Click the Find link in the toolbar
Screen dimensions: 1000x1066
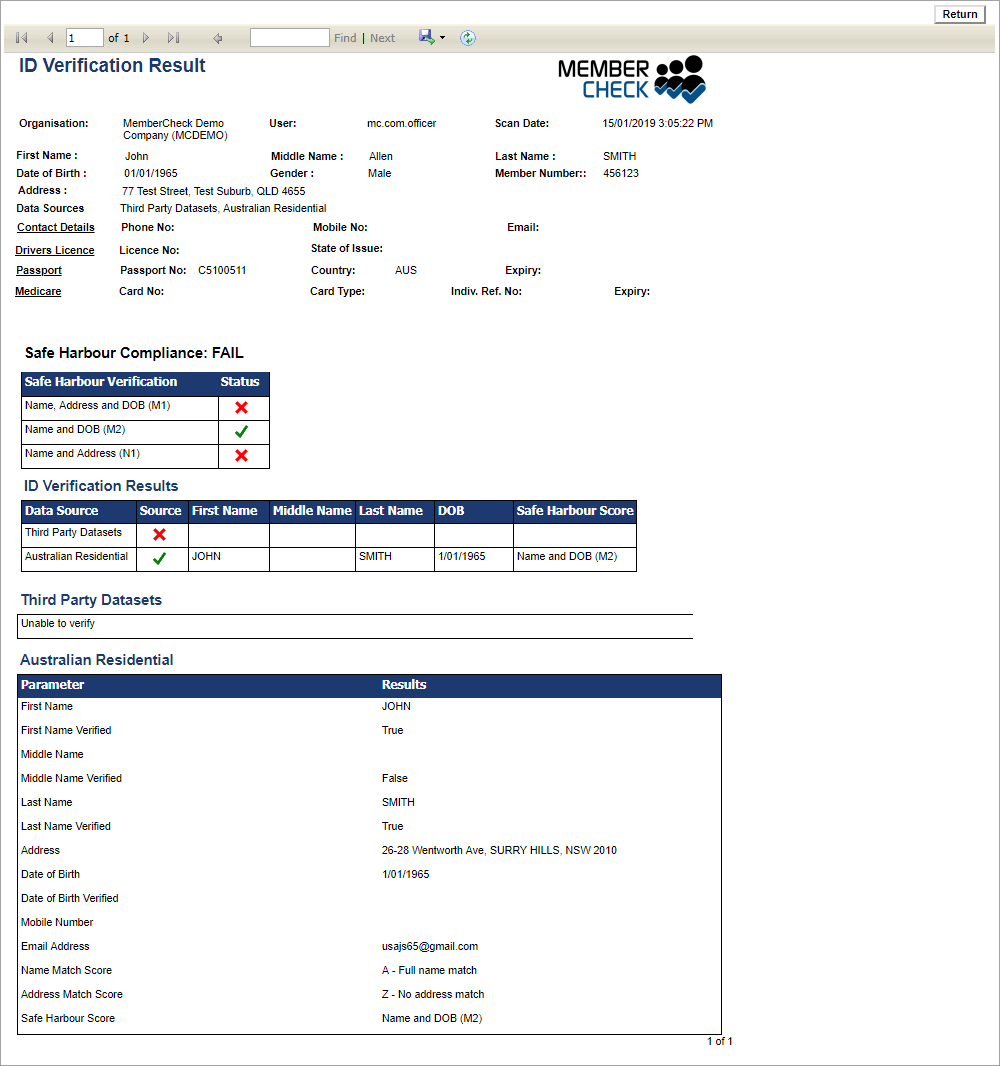pos(345,38)
